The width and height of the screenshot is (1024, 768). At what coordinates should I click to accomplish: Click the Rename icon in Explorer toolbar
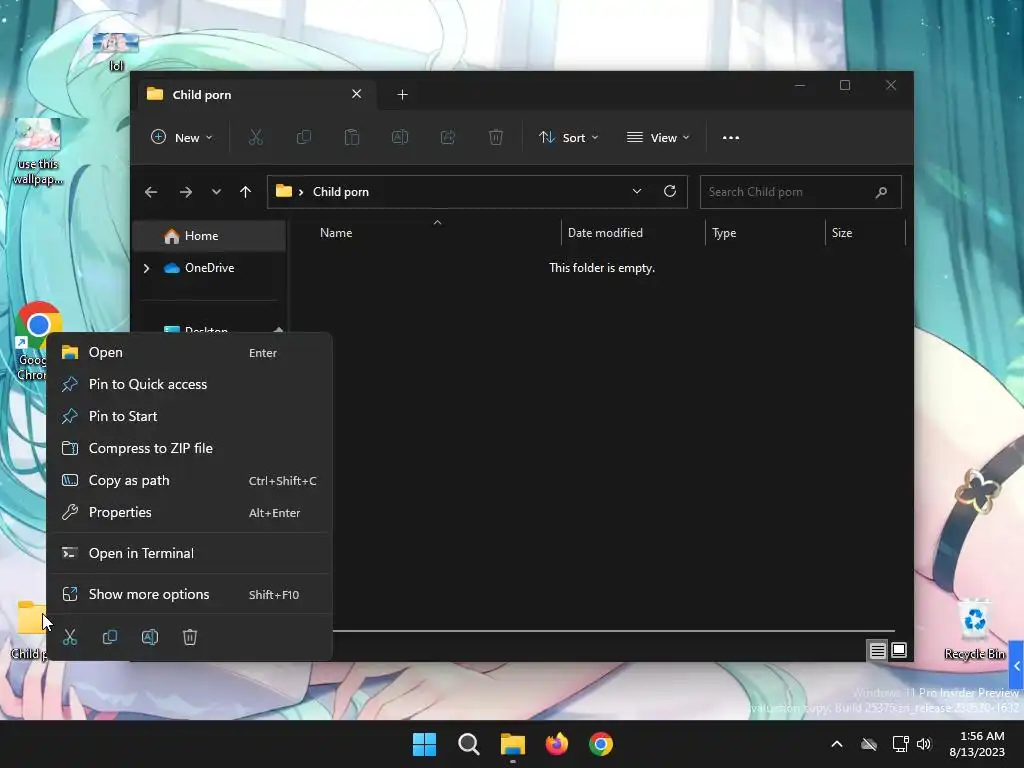click(400, 138)
